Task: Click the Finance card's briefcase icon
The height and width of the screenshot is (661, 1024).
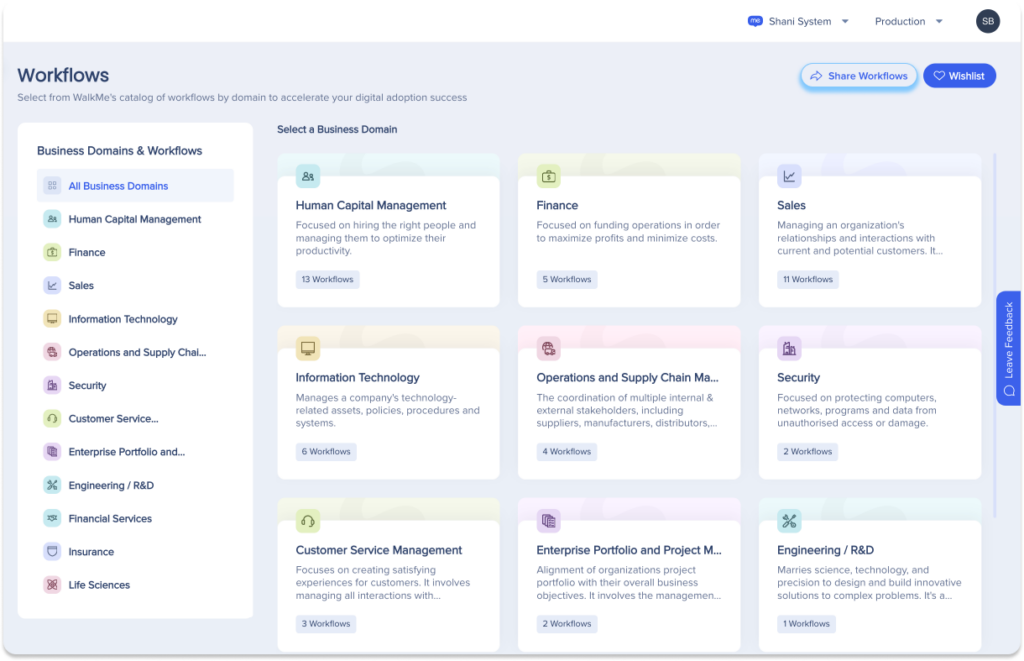Action: [548, 175]
